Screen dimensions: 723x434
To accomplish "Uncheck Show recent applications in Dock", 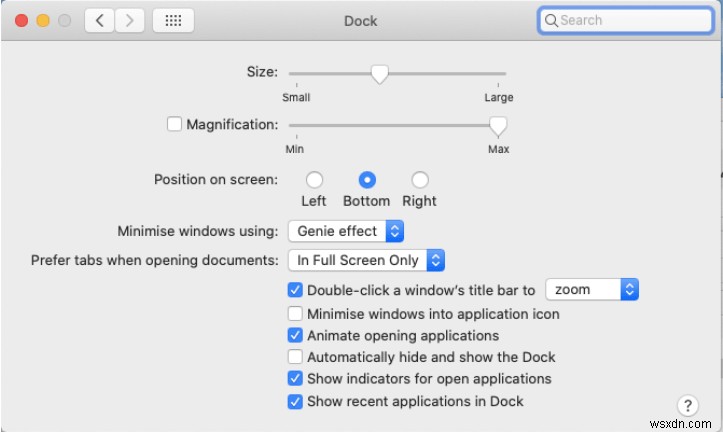I will [295, 401].
